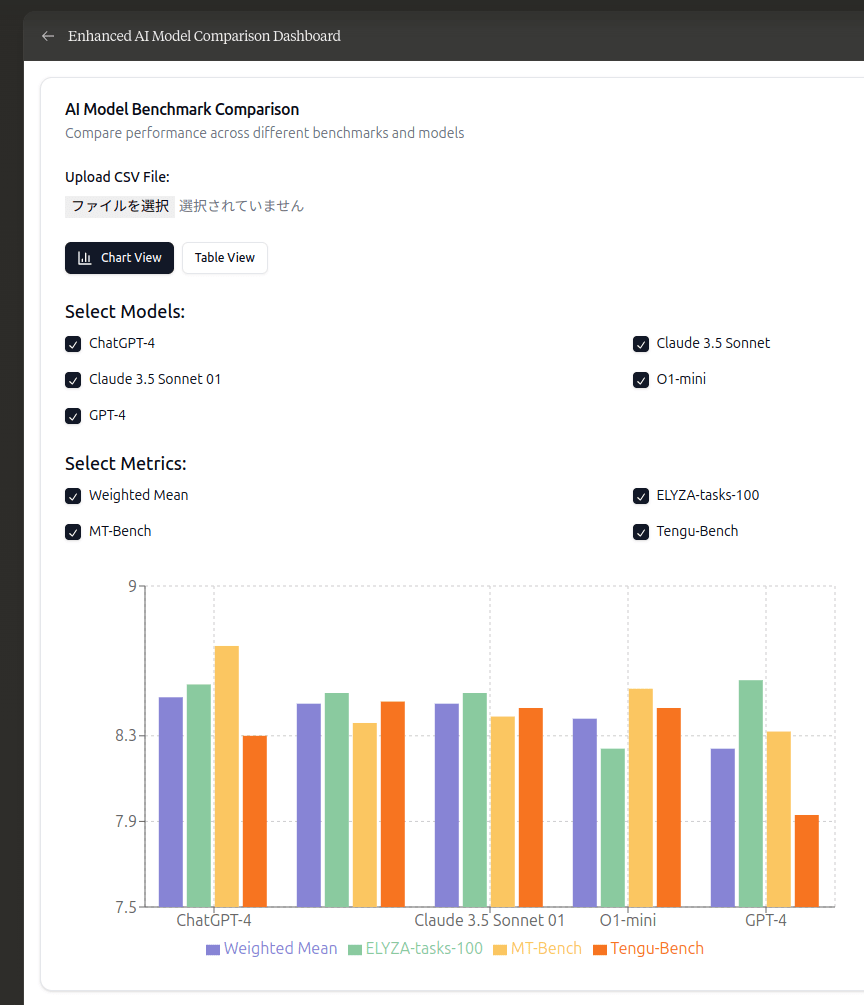Uncheck the Weighted Mean metric
This screenshot has width=864, height=1005.
point(73,496)
